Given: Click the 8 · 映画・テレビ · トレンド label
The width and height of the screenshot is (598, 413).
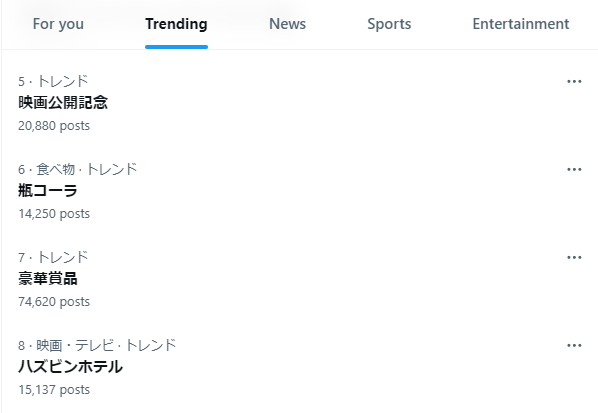Looking at the screenshot, I should [97, 345].
